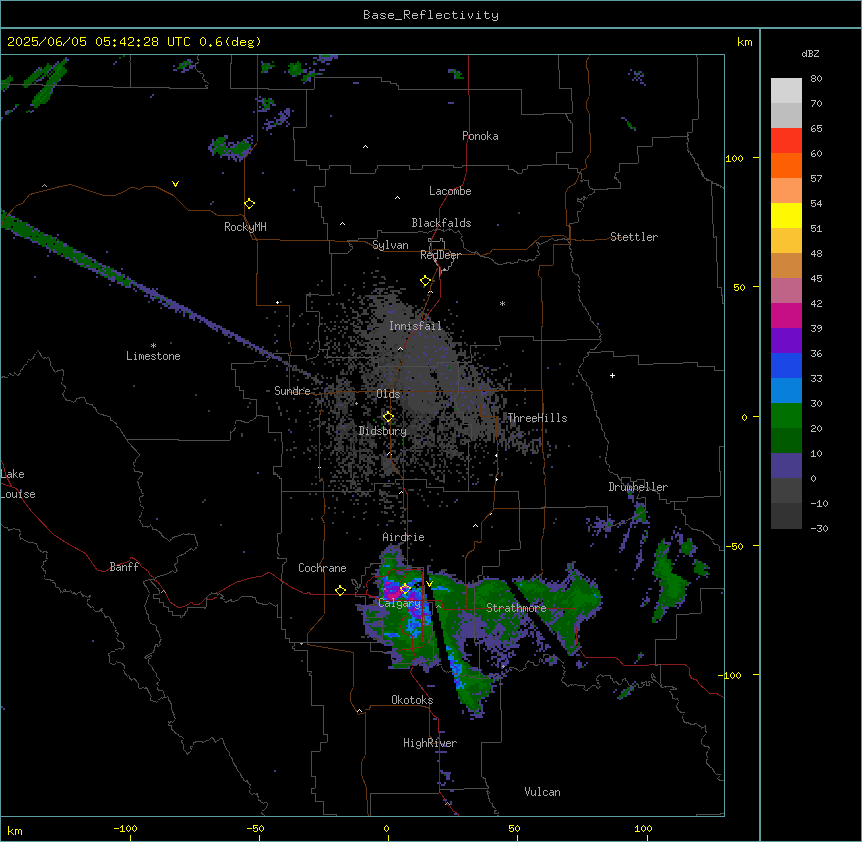This screenshot has height=842, width=862.
Task: Select the light blue 33-30 dBZ legend swatch
Action: point(786,391)
